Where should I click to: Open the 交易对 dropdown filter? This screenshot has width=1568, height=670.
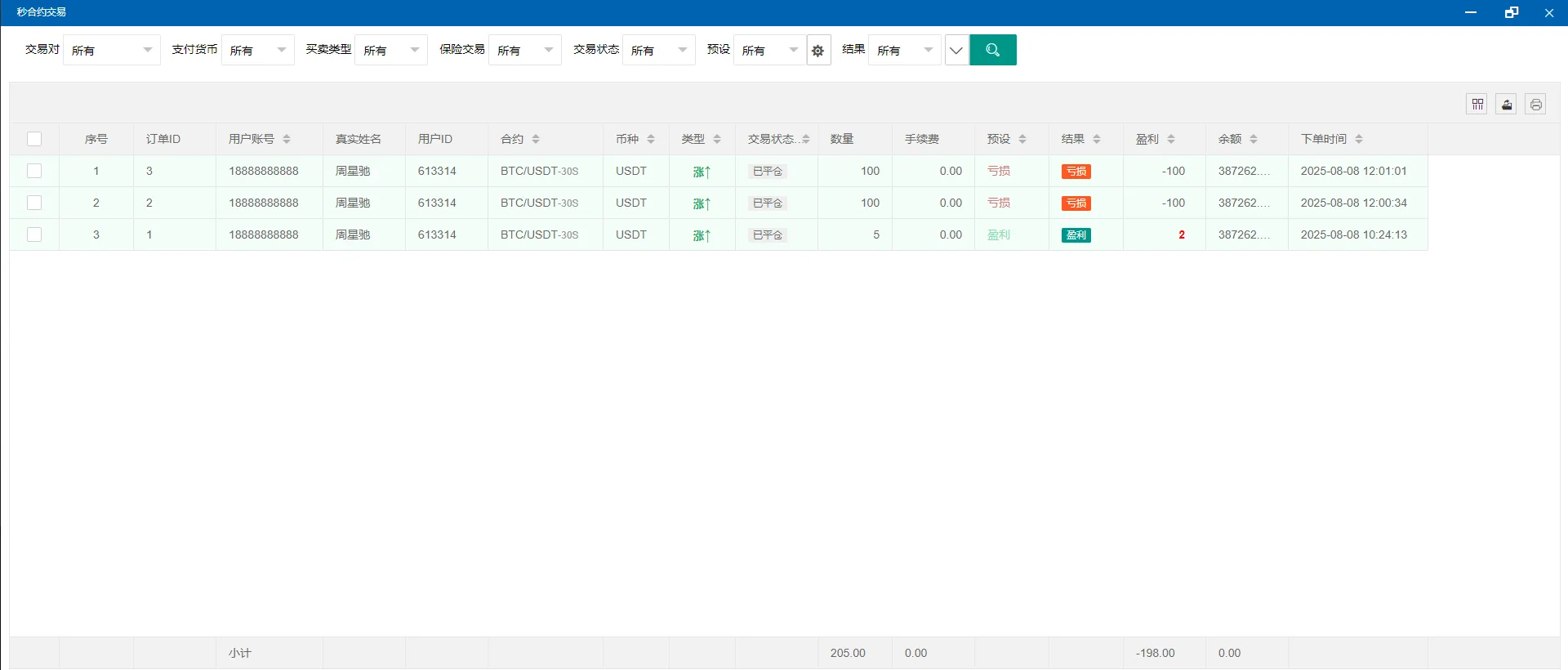(111, 50)
